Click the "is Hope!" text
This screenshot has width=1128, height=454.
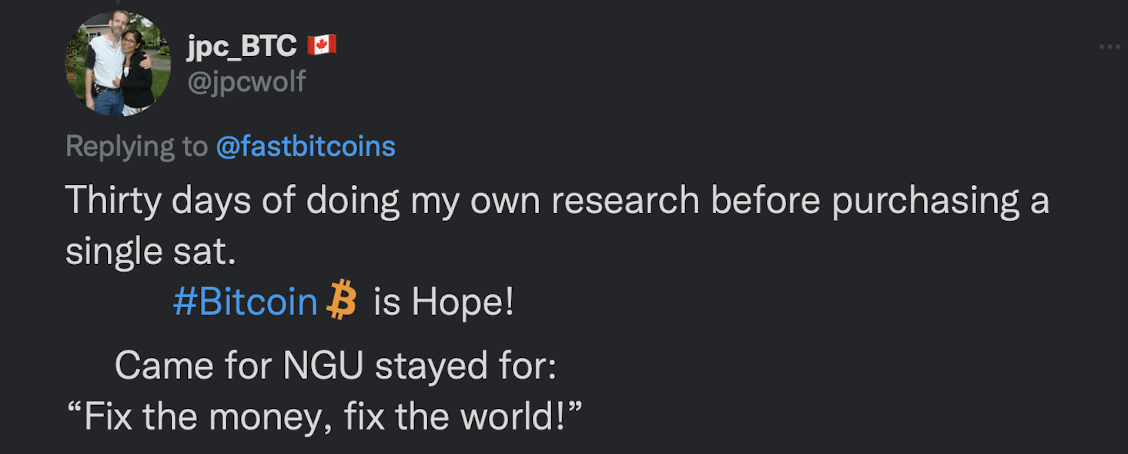pos(443,301)
